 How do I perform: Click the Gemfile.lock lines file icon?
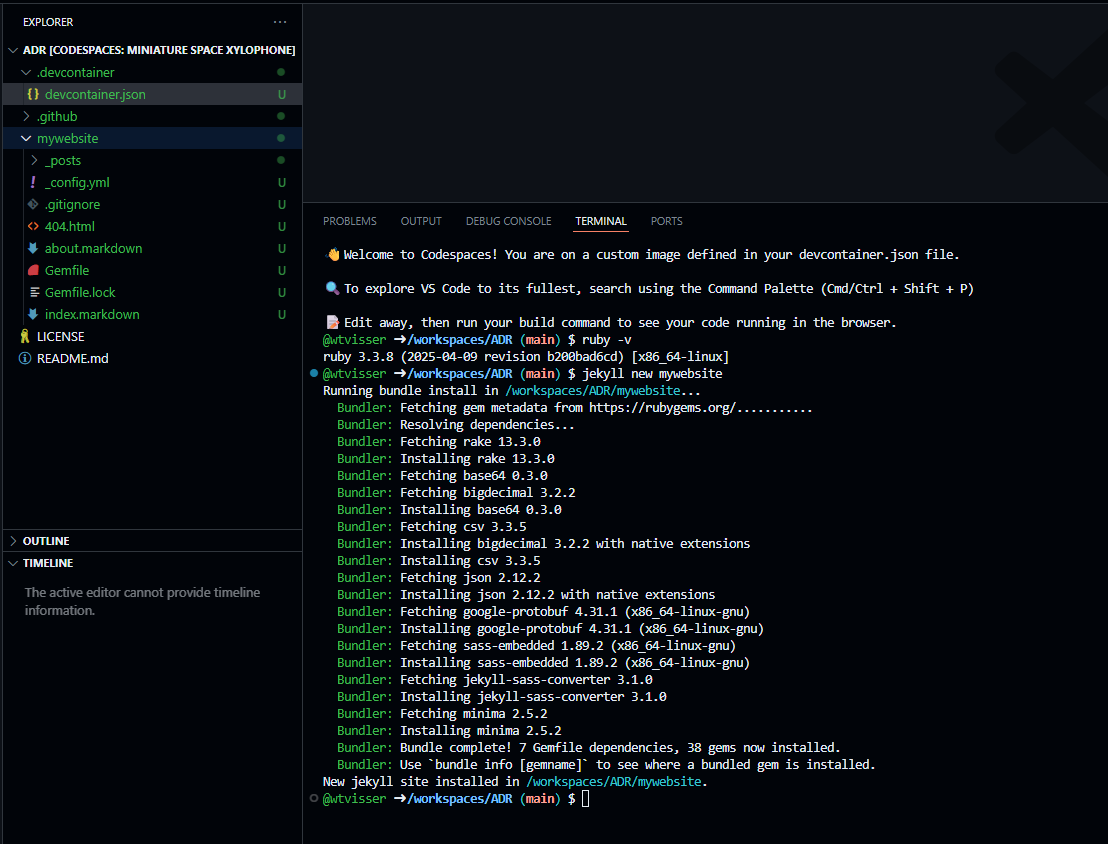coord(34,292)
